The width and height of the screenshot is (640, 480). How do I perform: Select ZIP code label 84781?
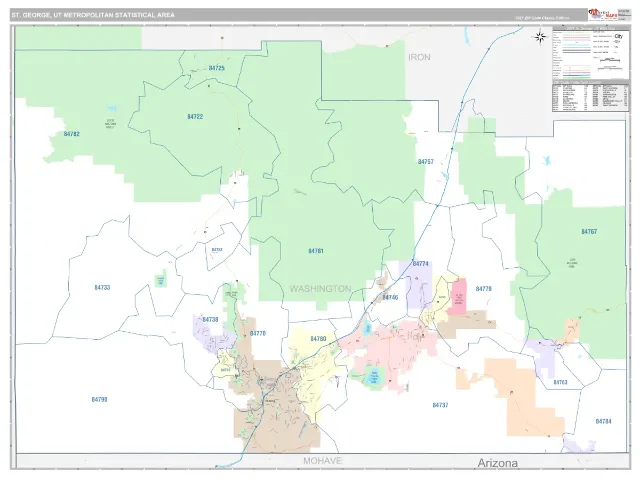(316, 251)
